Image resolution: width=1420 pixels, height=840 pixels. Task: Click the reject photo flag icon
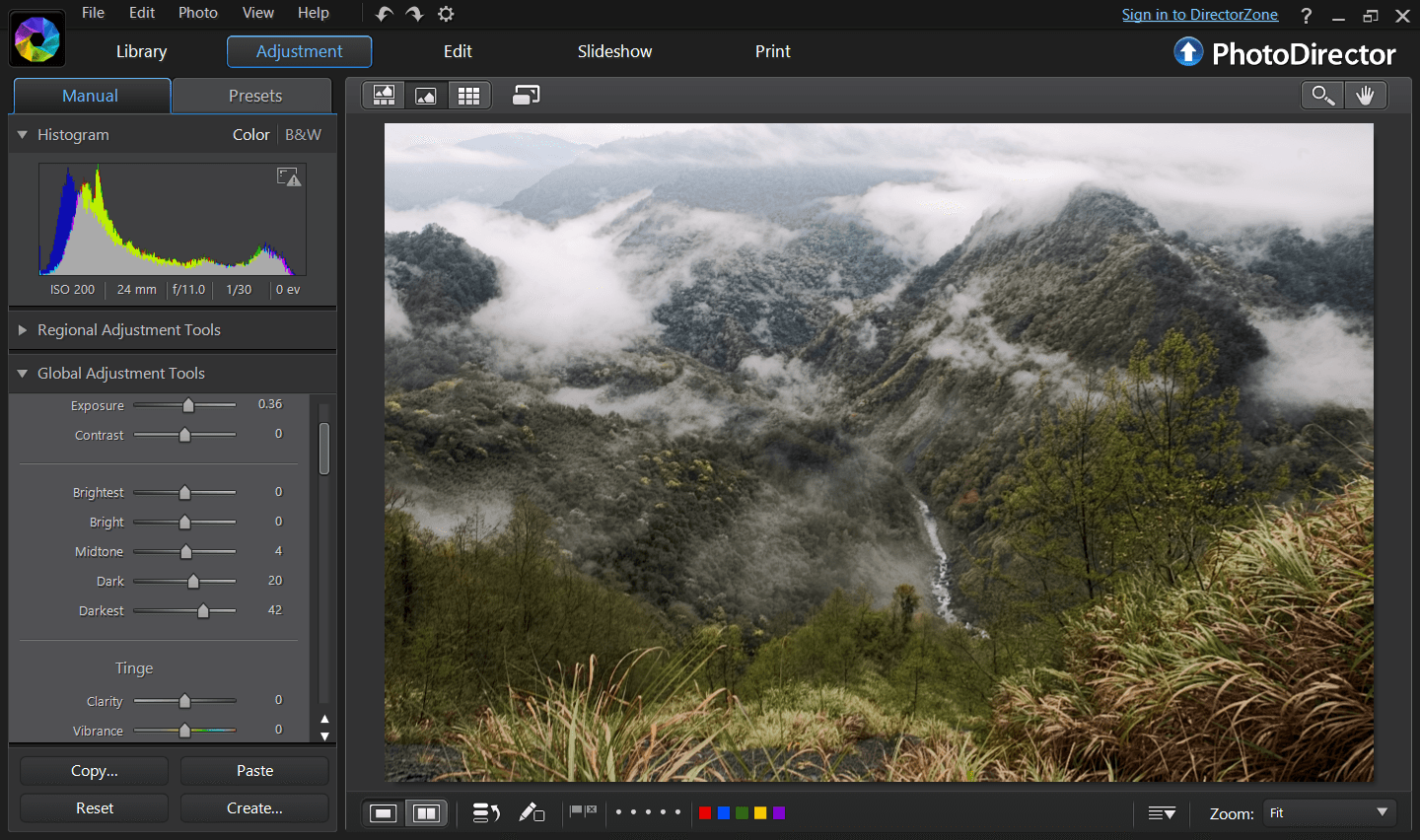(592, 810)
